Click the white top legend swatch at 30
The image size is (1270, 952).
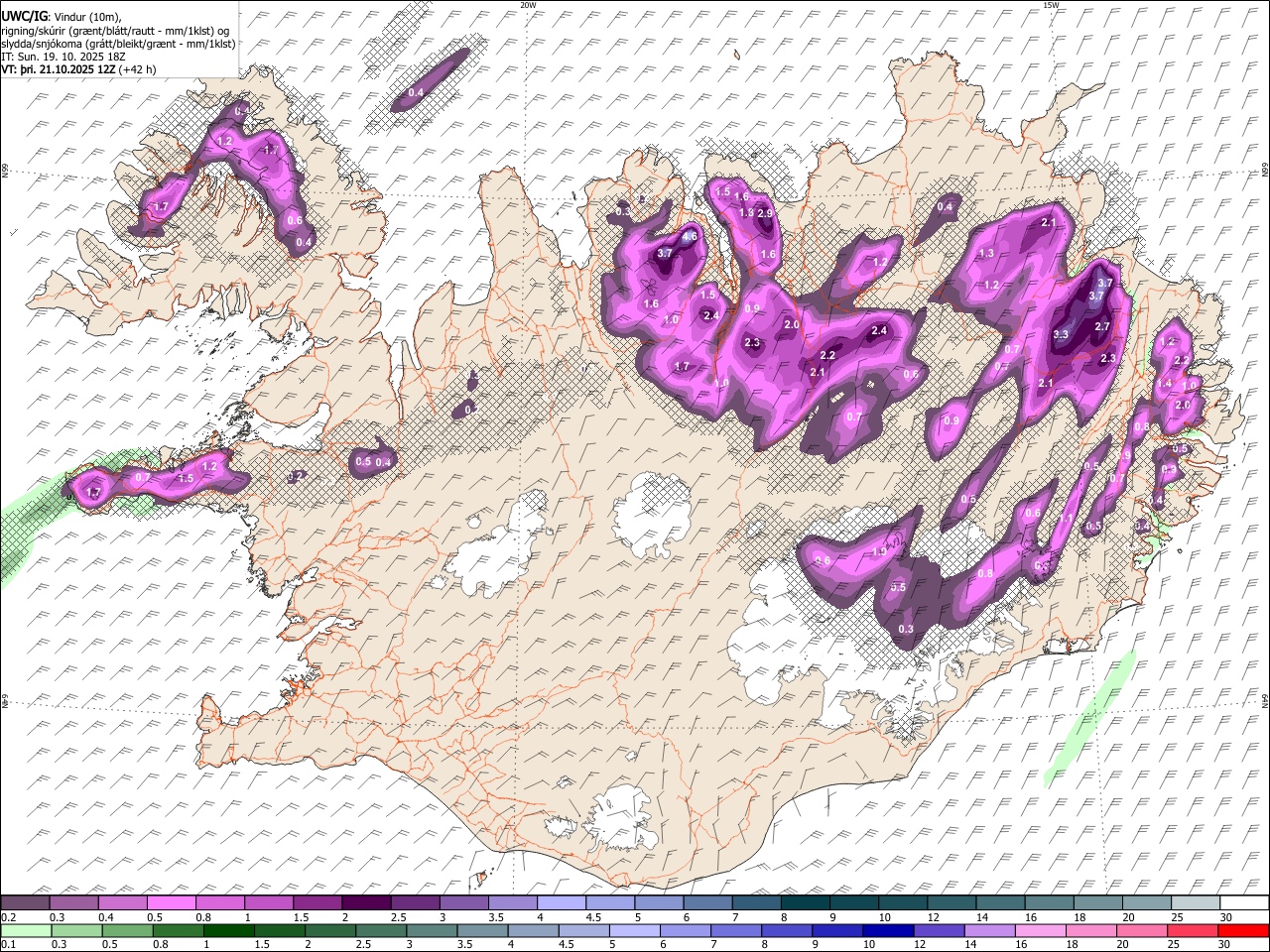point(1242,903)
